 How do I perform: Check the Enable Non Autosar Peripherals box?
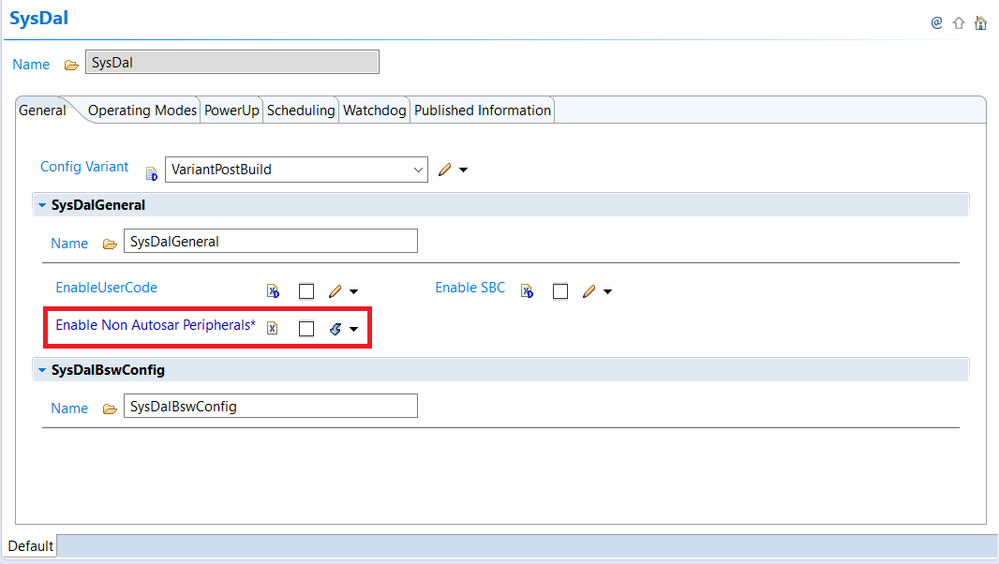click(307, 328)
